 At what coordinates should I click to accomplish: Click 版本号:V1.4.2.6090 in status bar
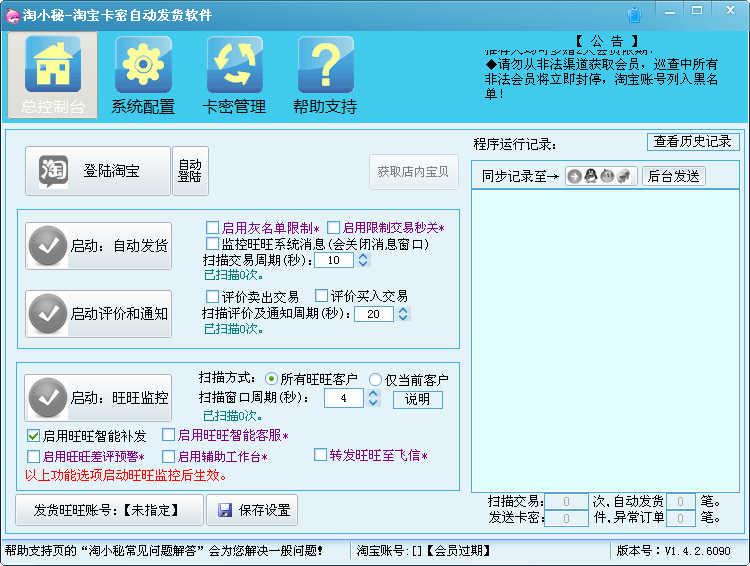point(673,551)
